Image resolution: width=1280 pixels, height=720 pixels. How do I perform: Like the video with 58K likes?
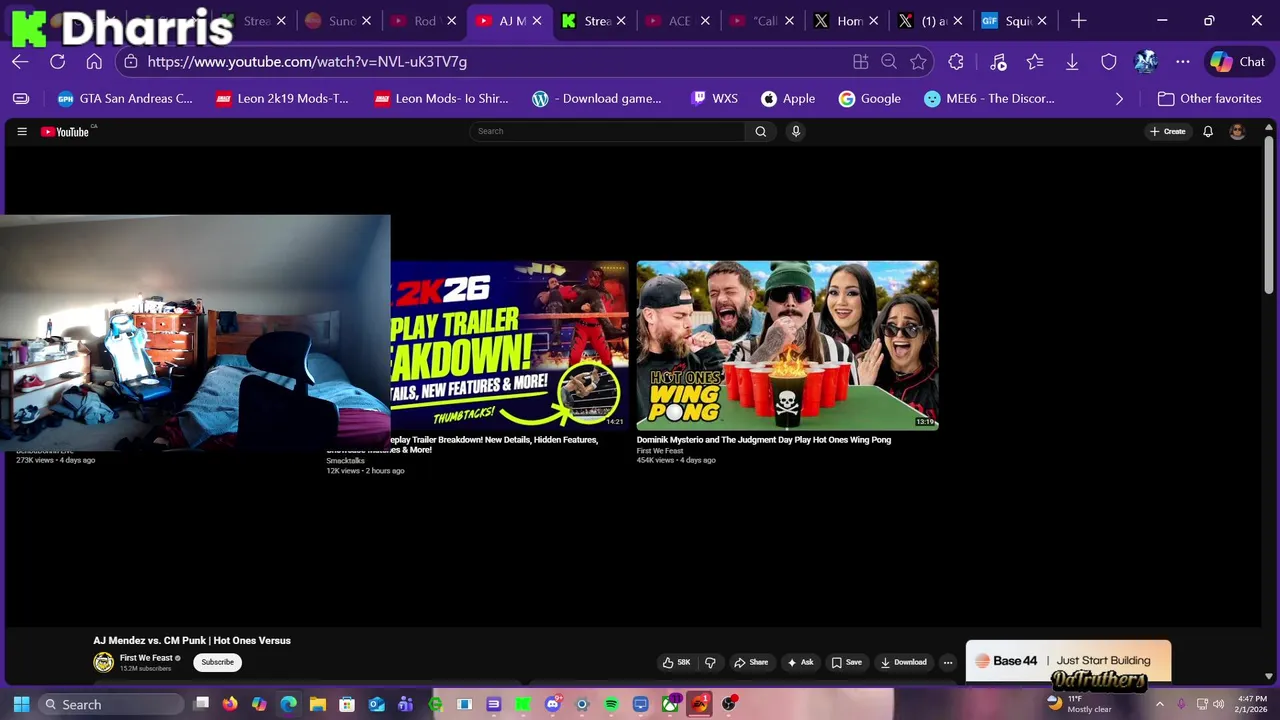click(x=676, y=662)
